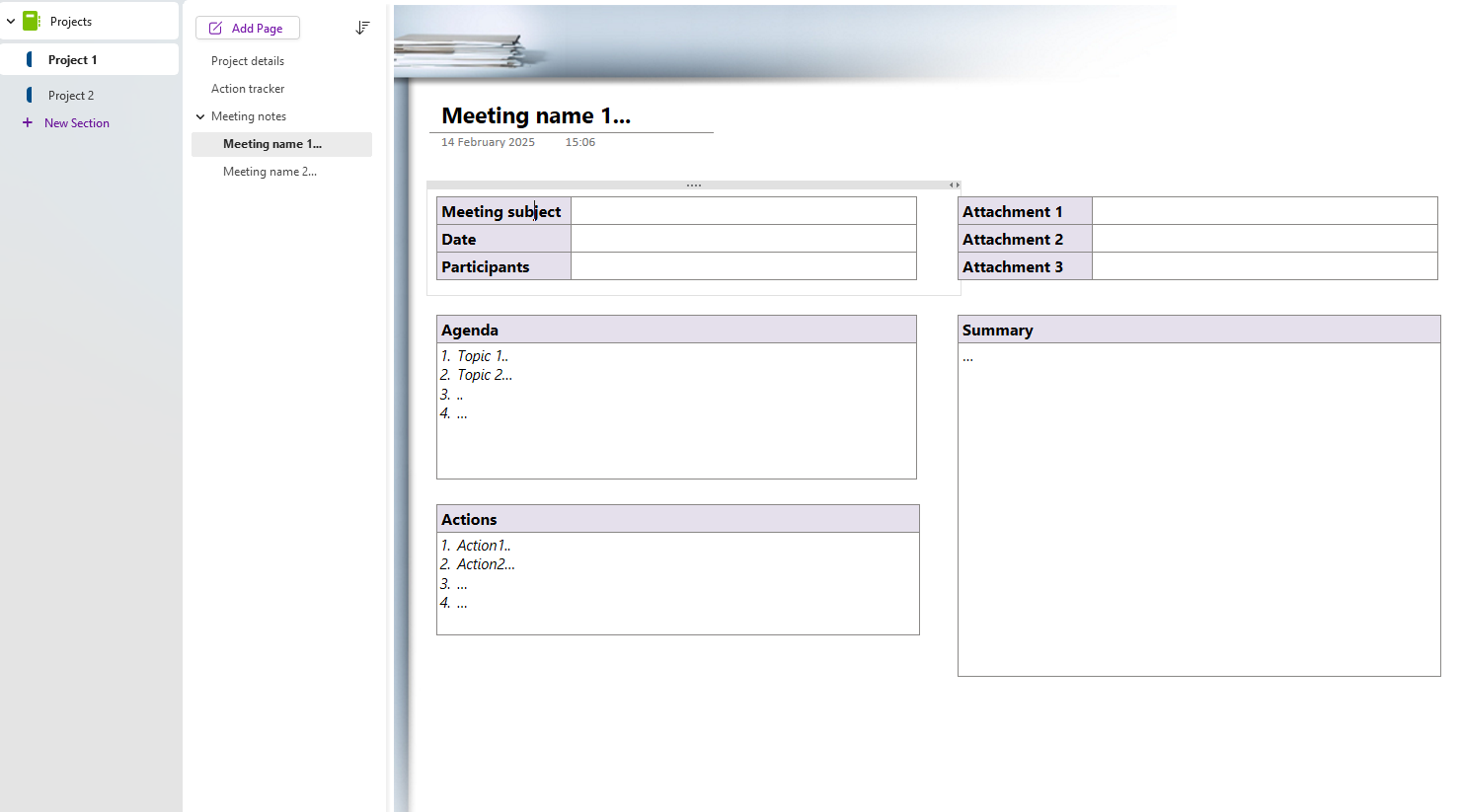The height and width of the screenshot is (812, 1462).
Task: Open the sort pages icon
Action: pos(362,29)
